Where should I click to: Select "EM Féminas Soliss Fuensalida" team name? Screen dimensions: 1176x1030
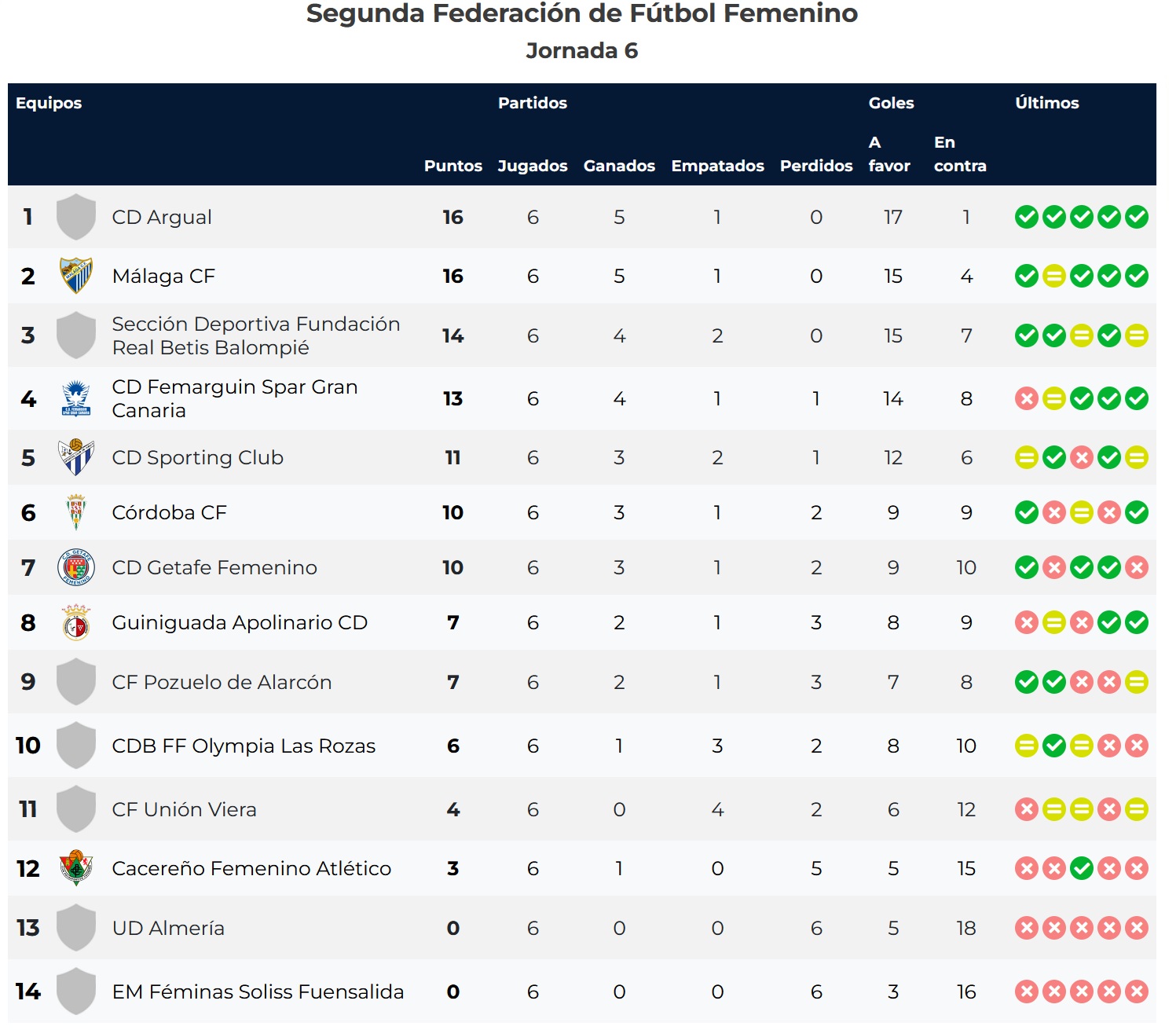click(258, 992)
